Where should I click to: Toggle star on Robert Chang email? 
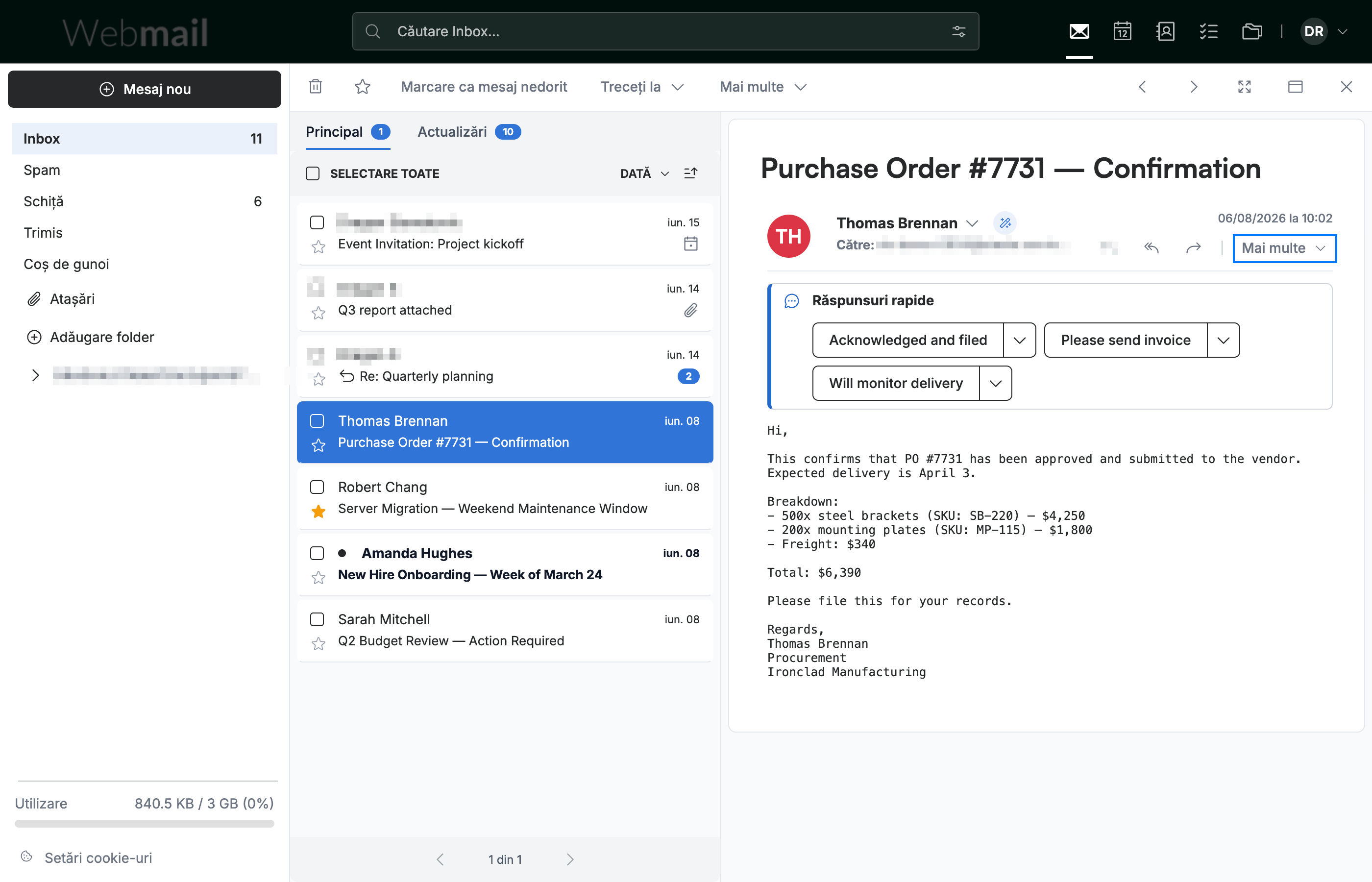pyautogui.click(x=318, y=511)
